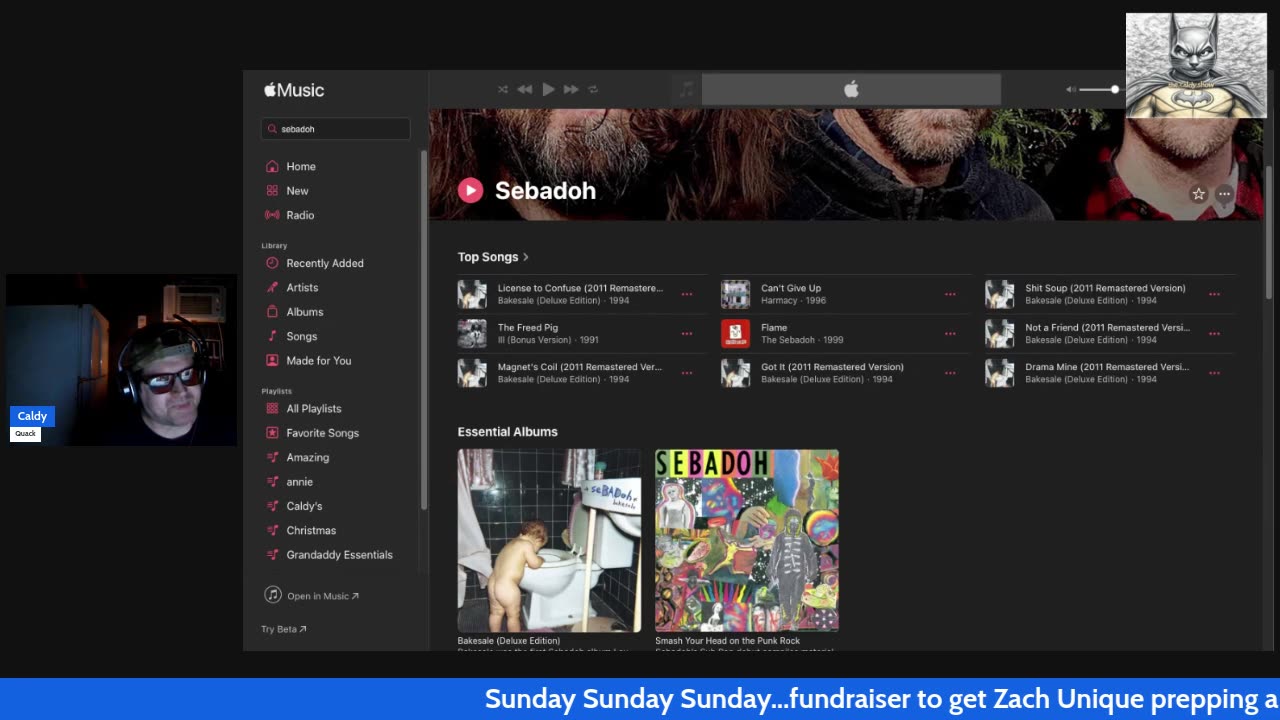The image size is (1280, 720).
Task: Open more options for Flame
Action: pos(950,334)
